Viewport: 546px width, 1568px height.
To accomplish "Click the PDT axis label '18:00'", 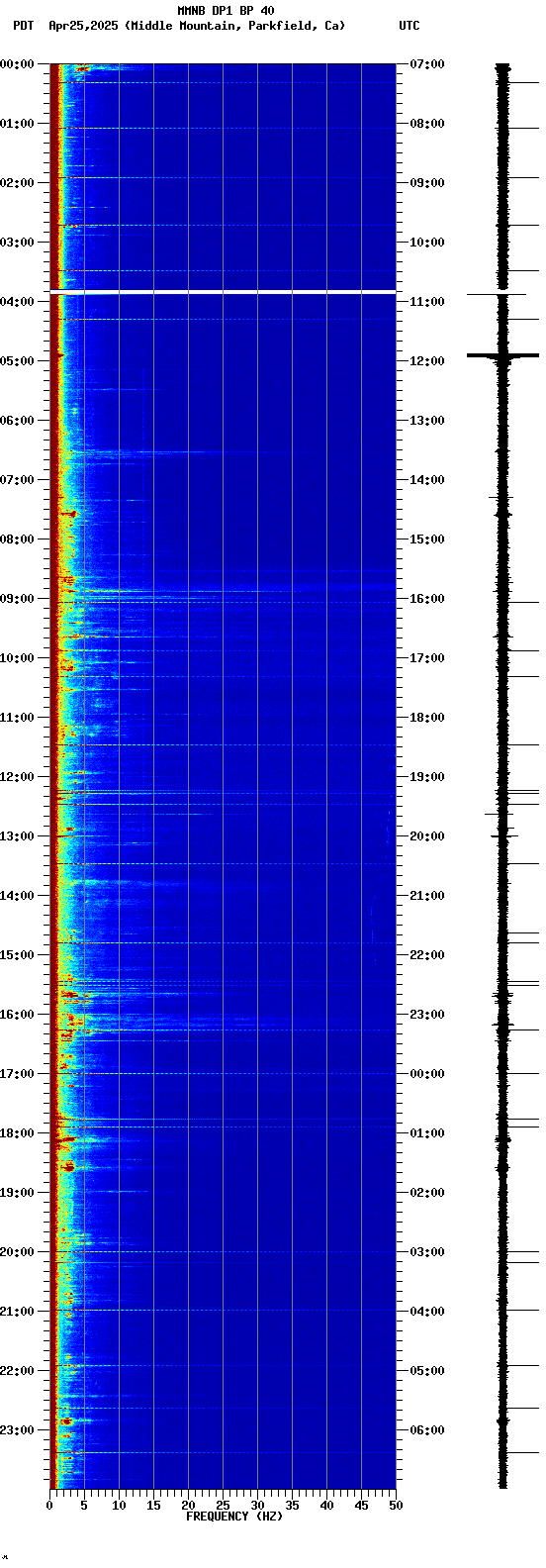I will (x=17, y=1133).
